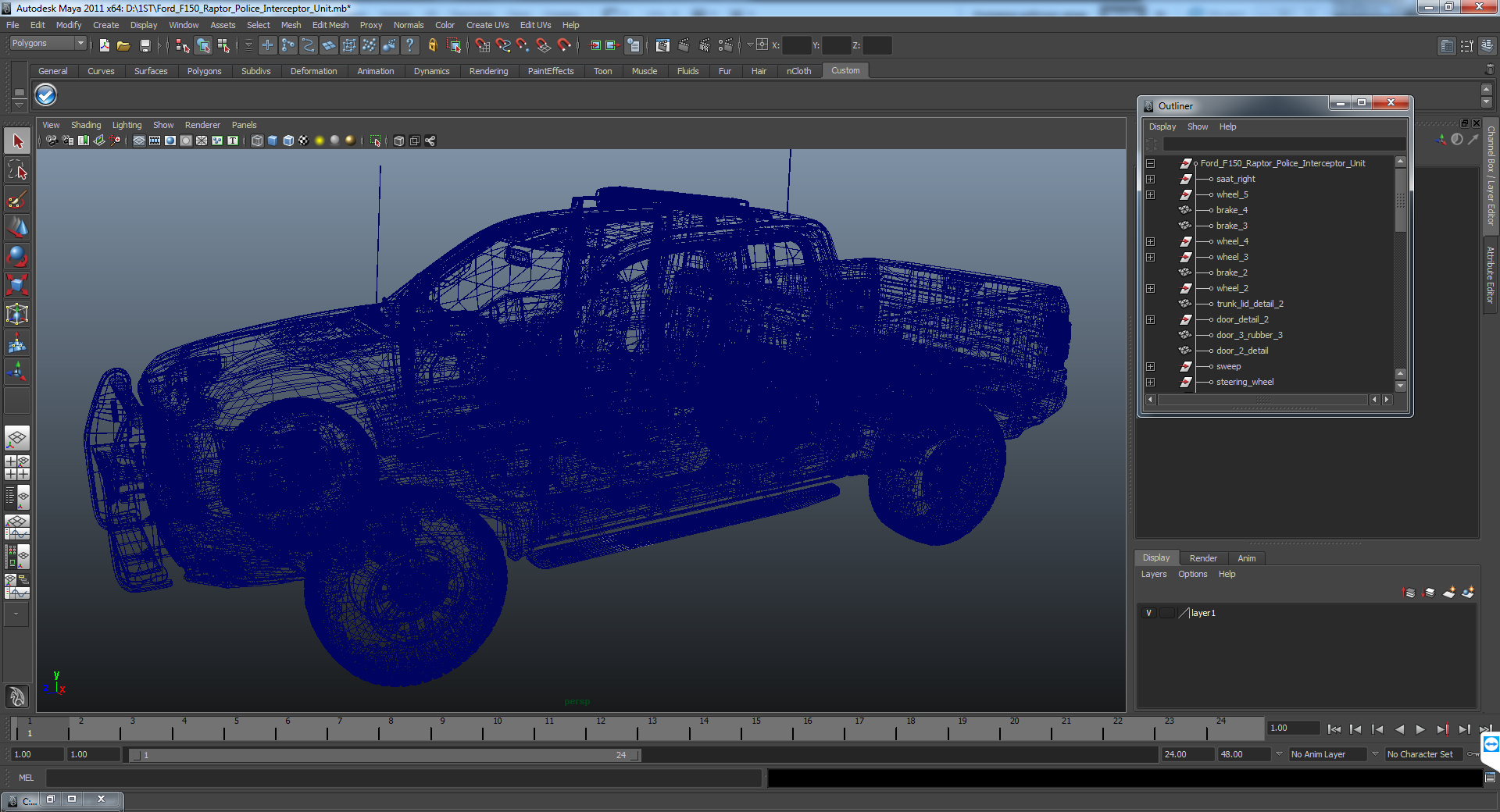This screenshot has width=1500, height=812.
Task: Switch to the Polygons shelf tab
Action: pyautogui.click(x=204, y=71)
